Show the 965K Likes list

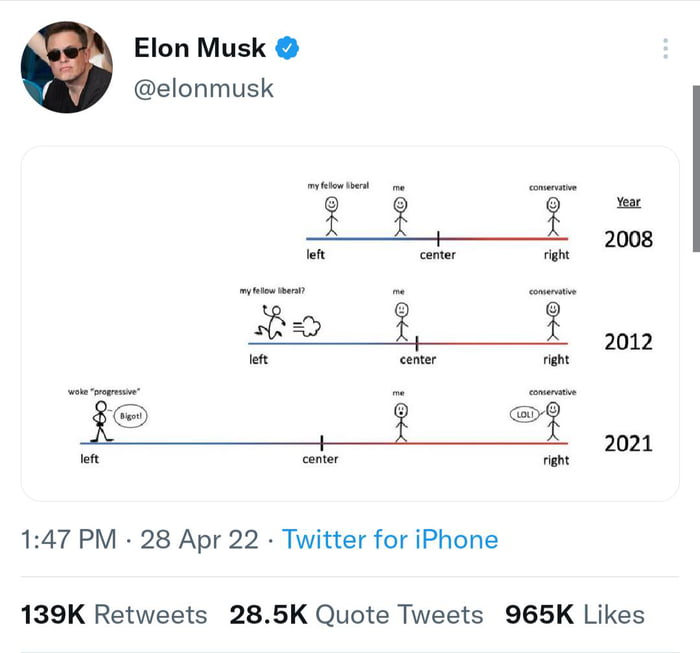[575, 614]
